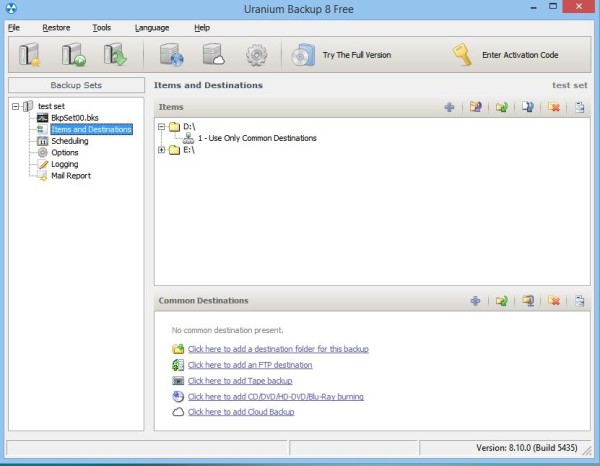Viewport: 600px width, 466px height.
Task: Click the 'test set' label at top right
Action: [569, 85]
